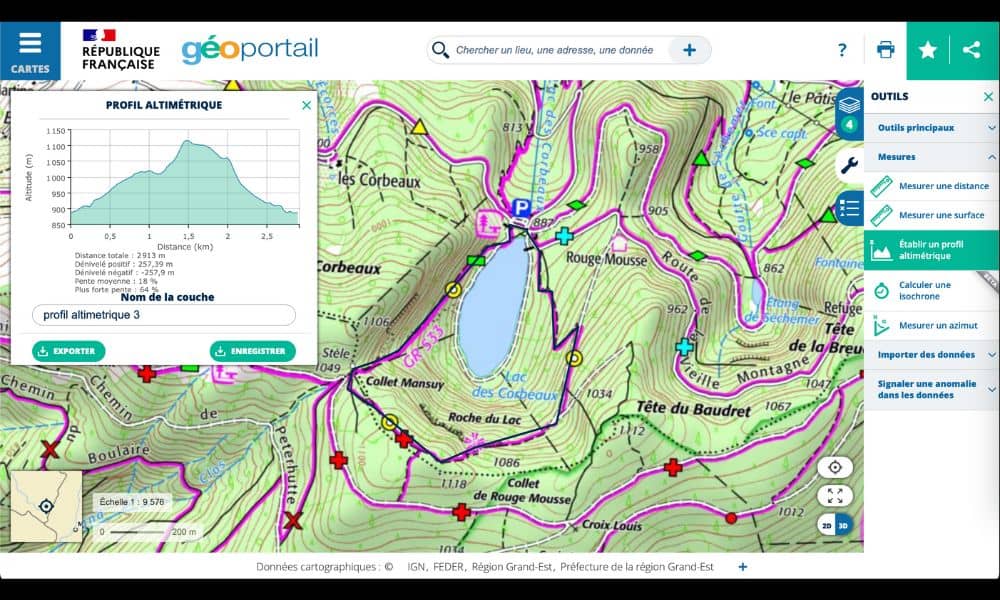Open the help question mark

[x=842, y=50]
